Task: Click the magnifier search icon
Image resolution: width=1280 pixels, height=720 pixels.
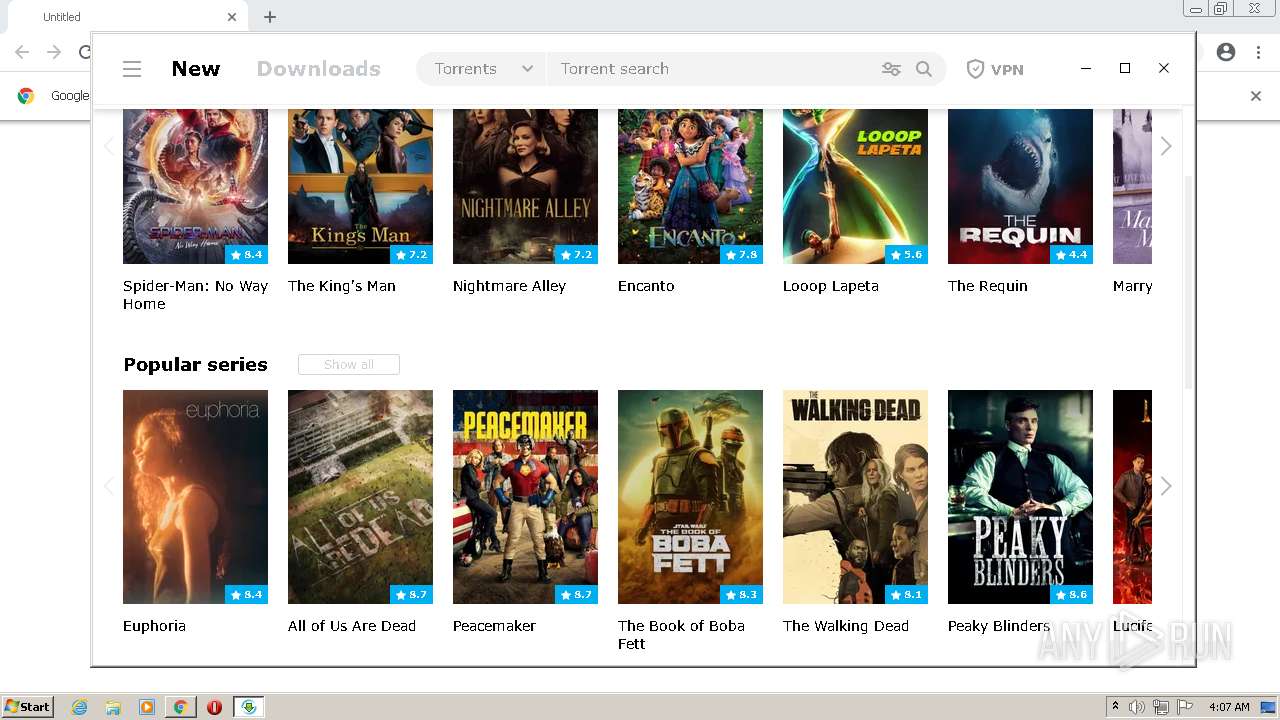Action: point(924,69)
